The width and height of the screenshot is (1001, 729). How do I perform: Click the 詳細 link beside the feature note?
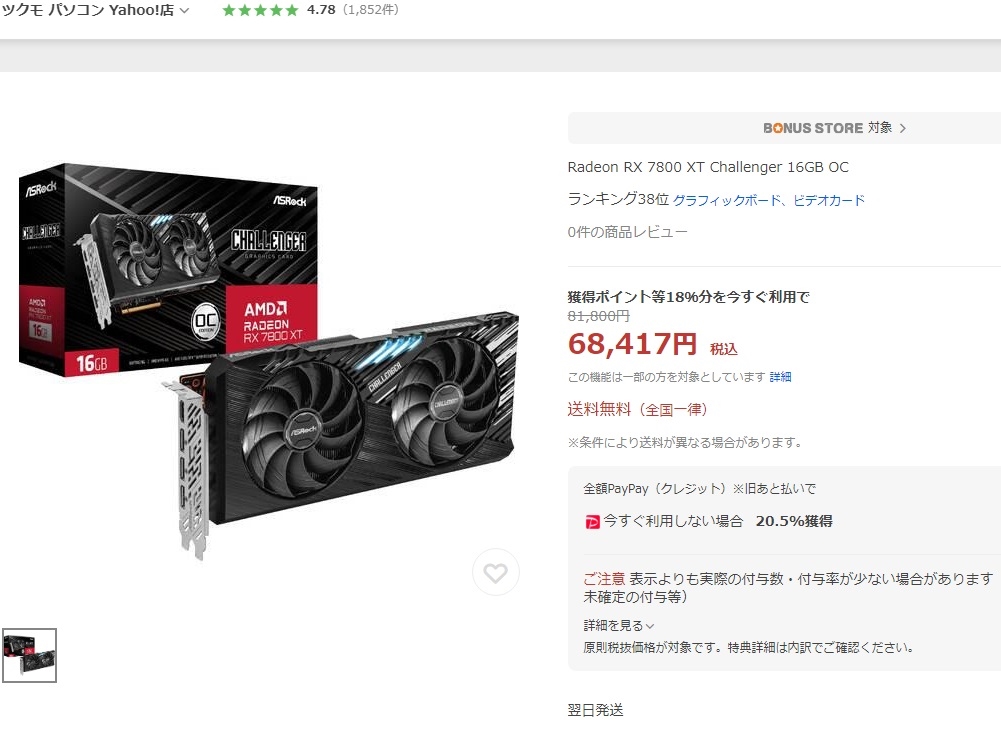point(780,377)
